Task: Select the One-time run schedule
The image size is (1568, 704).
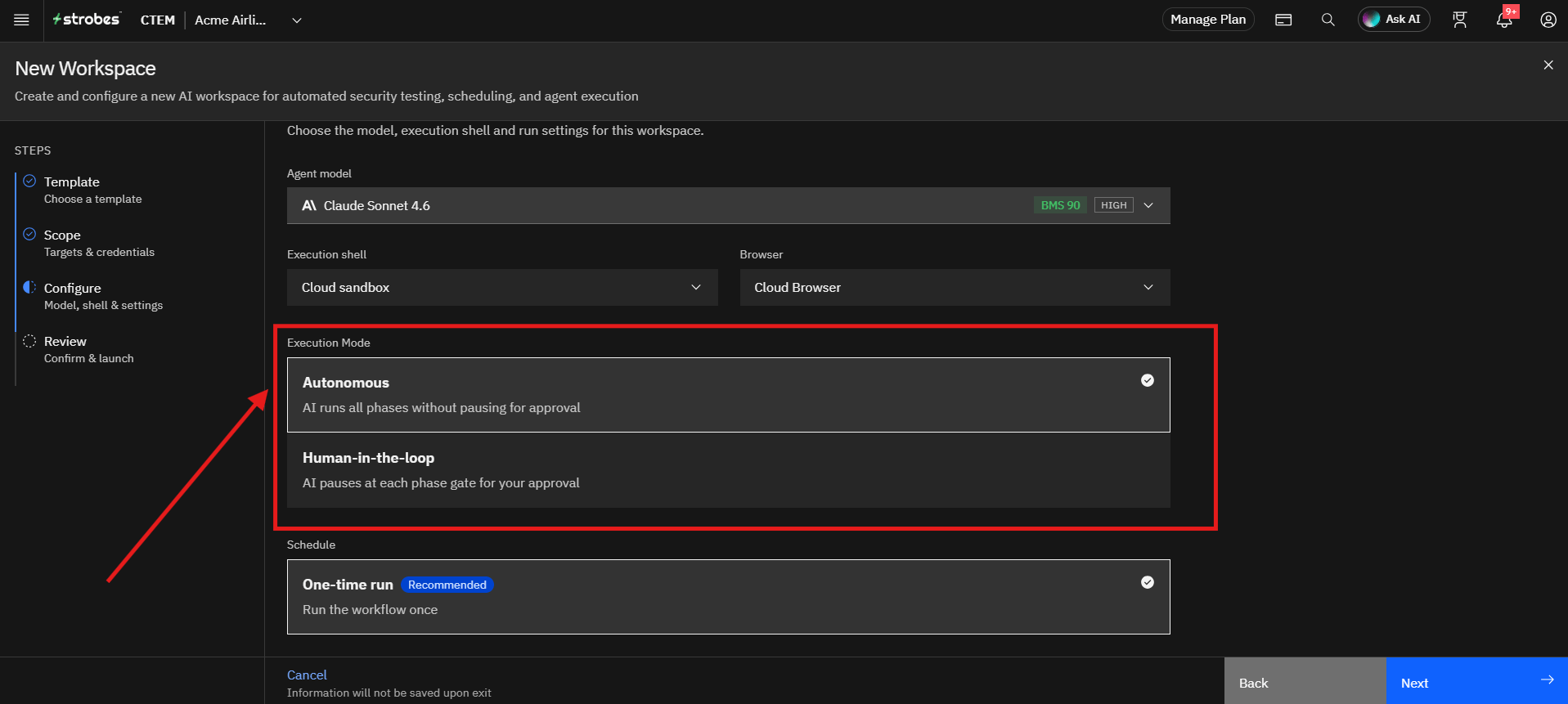Action: click(x=728, y=597)
